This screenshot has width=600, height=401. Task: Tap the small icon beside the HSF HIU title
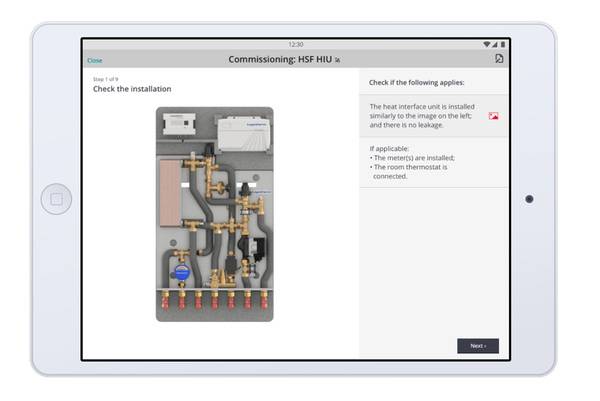click(x=337, y=60)
